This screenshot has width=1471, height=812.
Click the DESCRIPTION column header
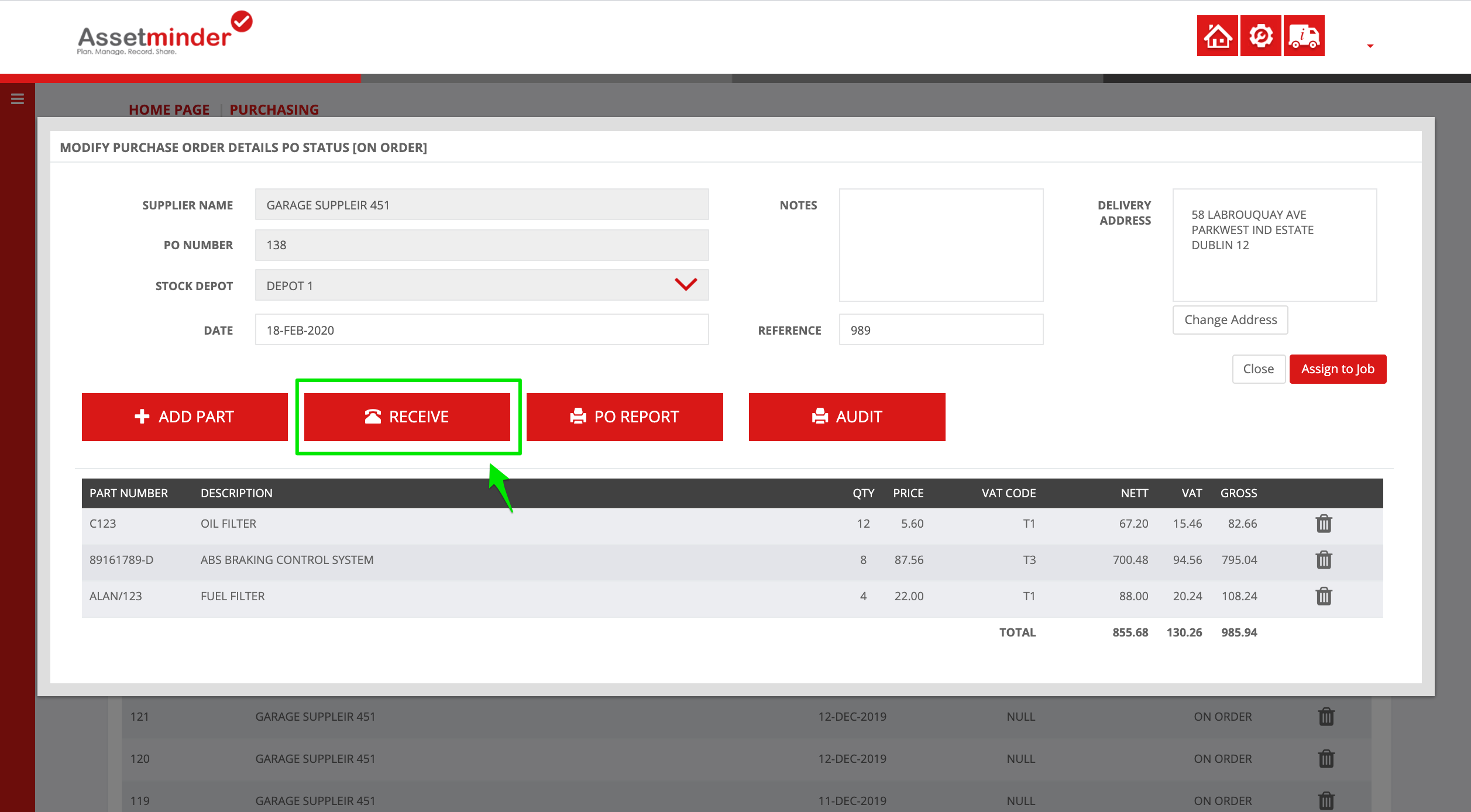236,493
